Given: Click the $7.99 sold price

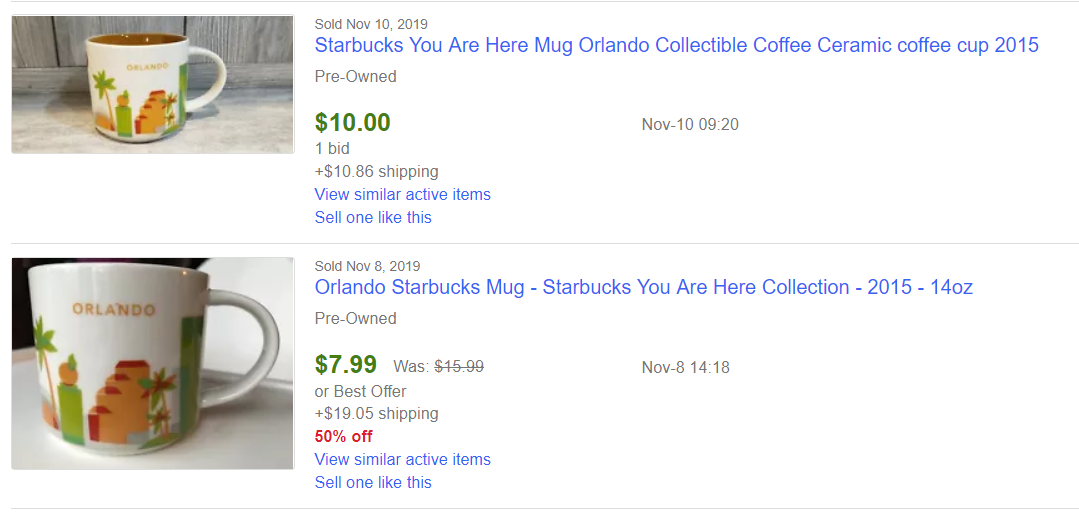Looking at the screenshot, I should click(x=346, y=365).
